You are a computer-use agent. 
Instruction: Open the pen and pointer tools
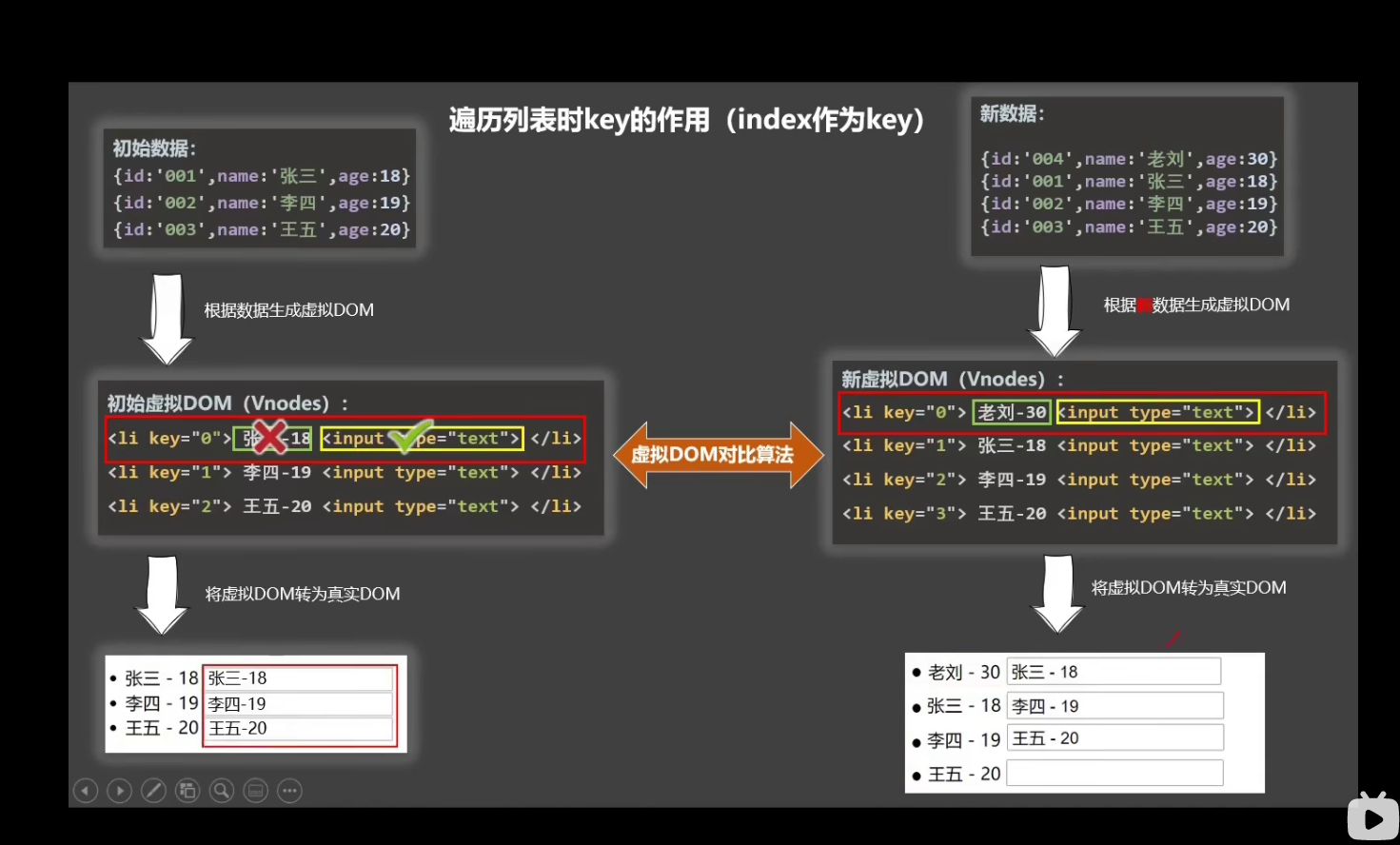(153, 791)
